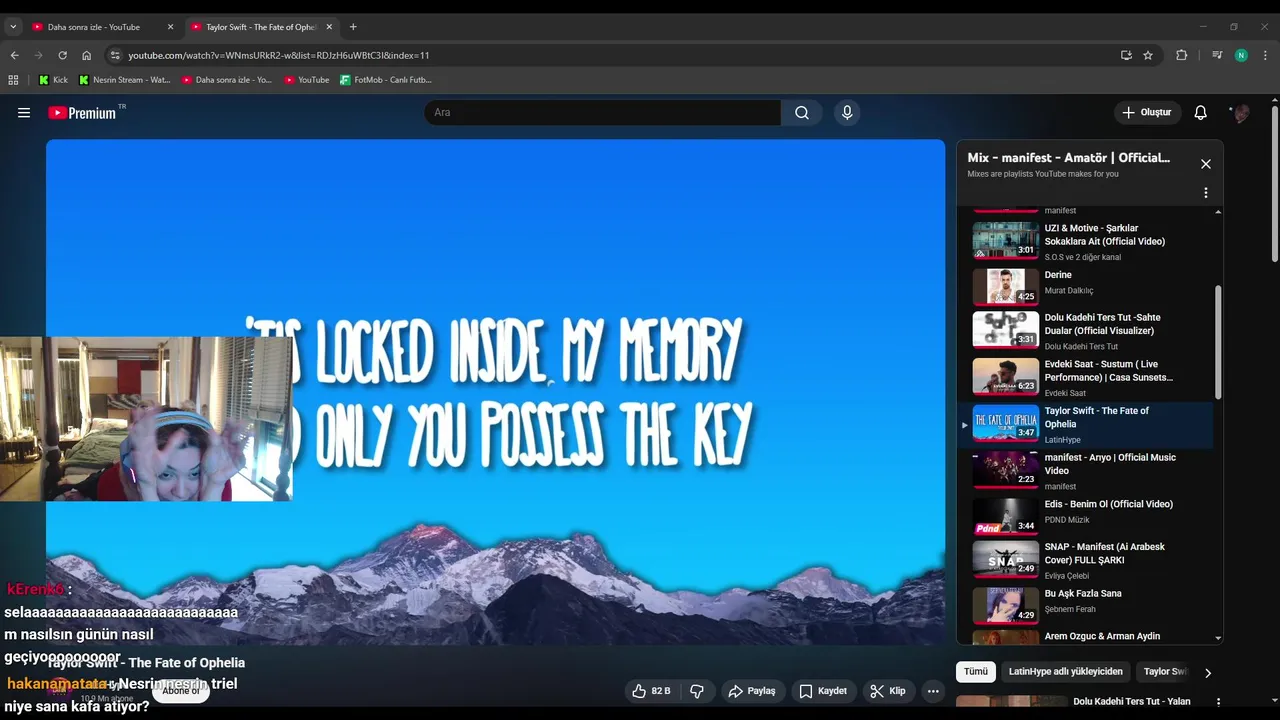Viewport: 1280px width, 720px height.
Task: Open the account avatar menu
Action: (1240, 113)
